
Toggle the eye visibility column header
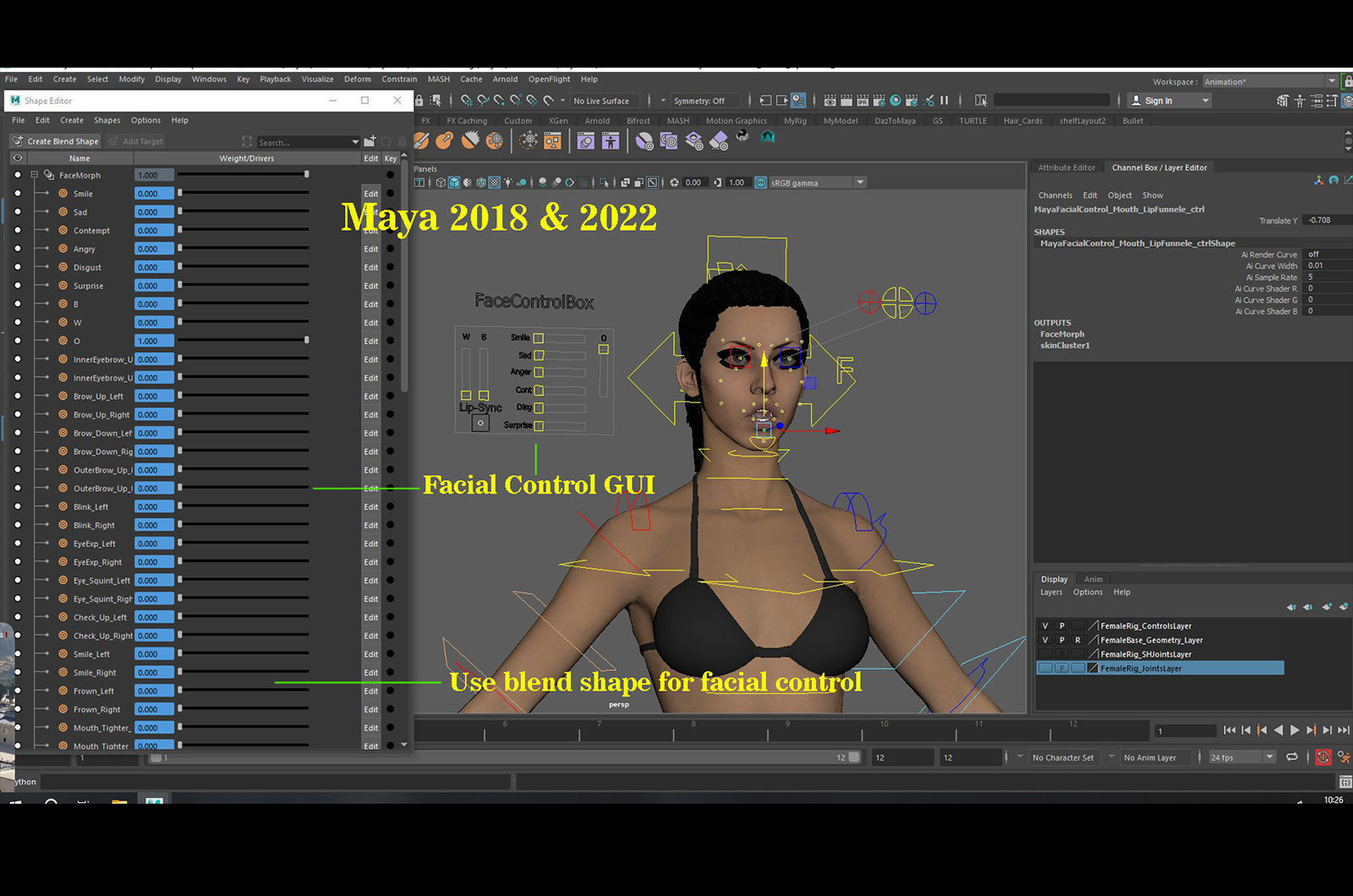point(18,158)
